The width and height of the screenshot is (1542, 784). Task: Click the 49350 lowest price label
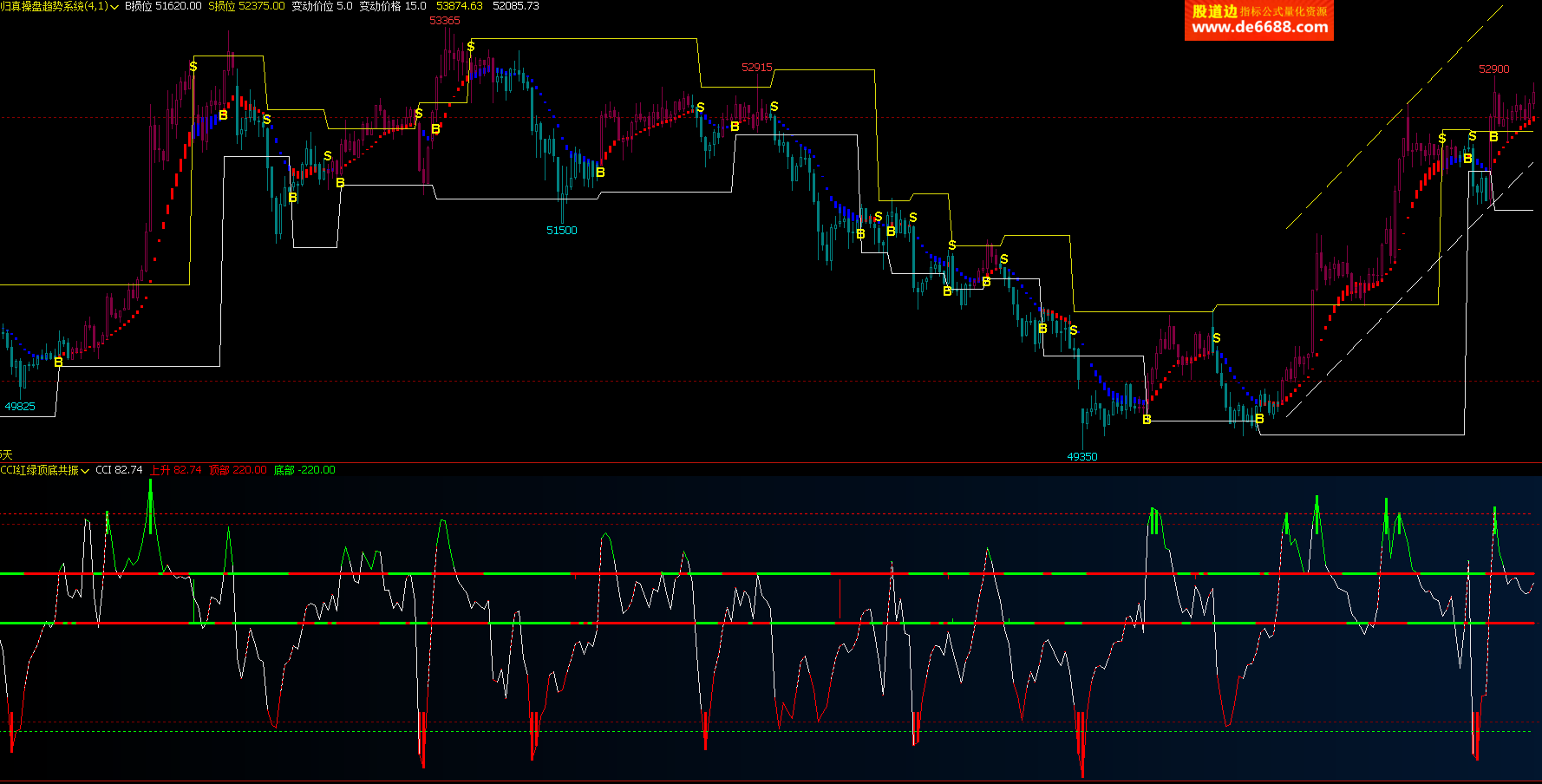click(x=1081, y=457)
